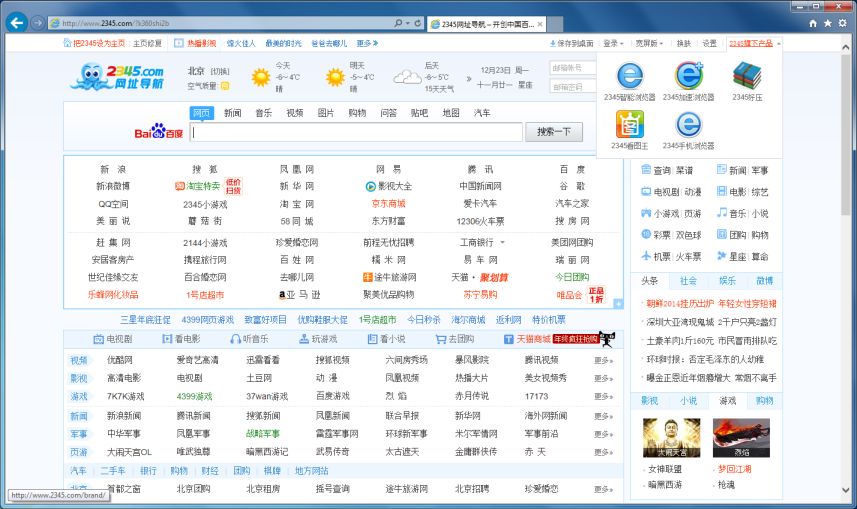Image resolution: width=857 pixels, height=509 pixels.
Task: Switch to the 小说 tab above thumbnails
Action: pos(688,401)
